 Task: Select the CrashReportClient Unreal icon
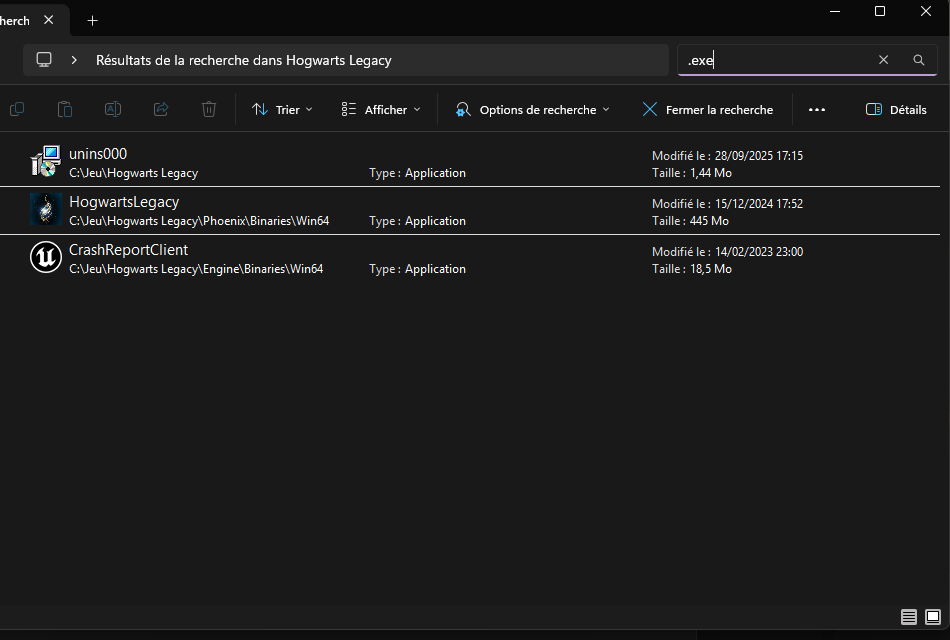[46, 257]
